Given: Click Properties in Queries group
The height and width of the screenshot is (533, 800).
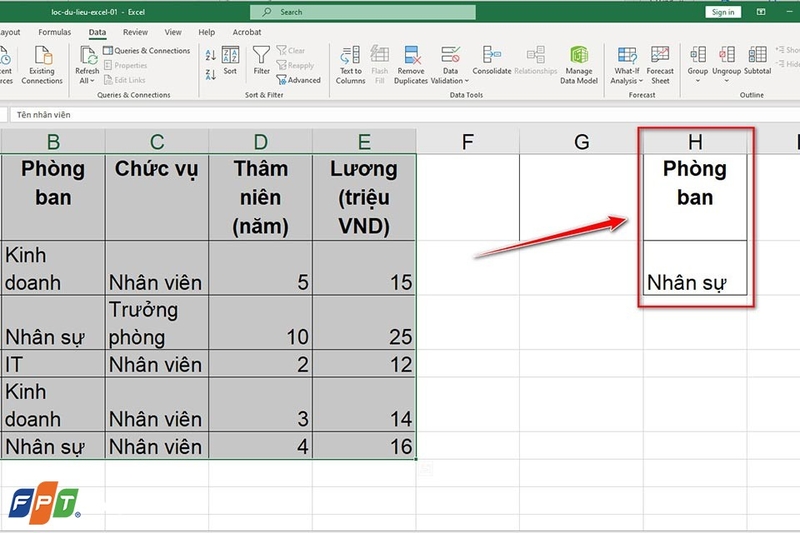Looking at the screenshot, I should click(x=126, y=65).
